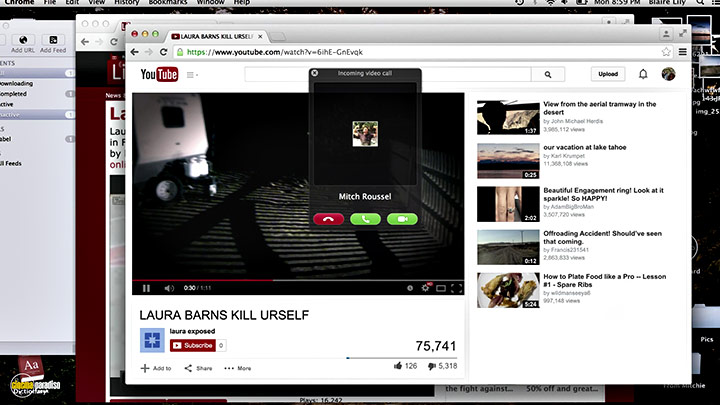Open the More options menu

point(238,368)
